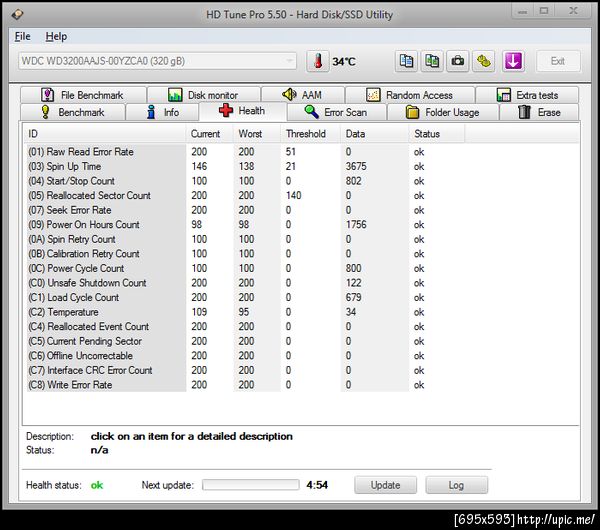Screen dimensions: 600x530
Task: Open the Help menu
Action: [x=56, y=36]
